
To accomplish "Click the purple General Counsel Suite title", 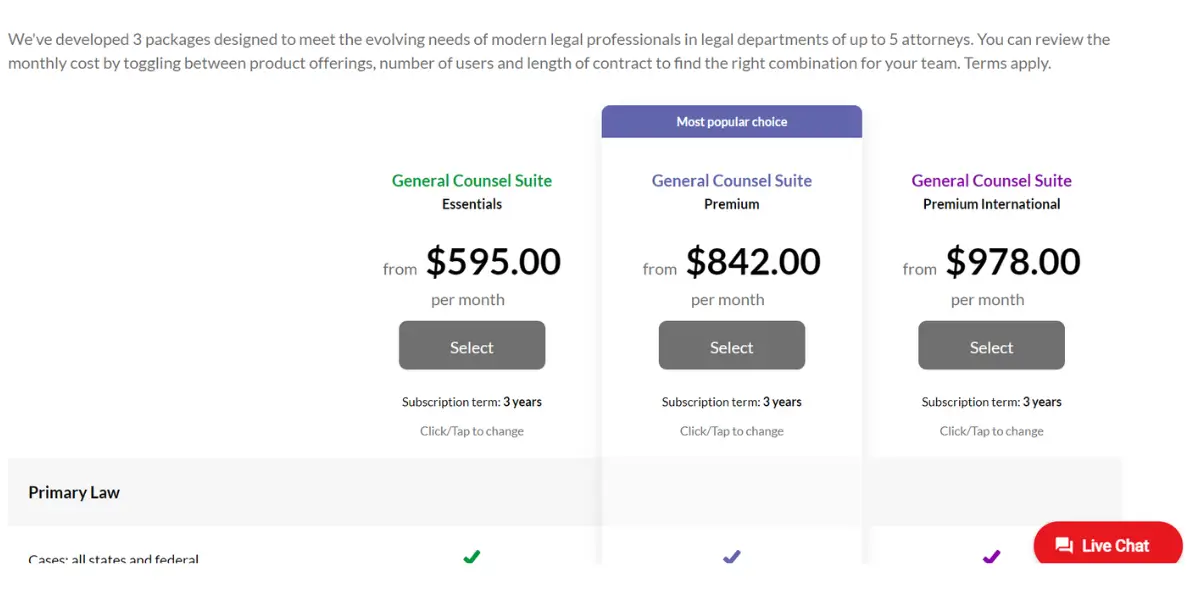I will (992, 181).
